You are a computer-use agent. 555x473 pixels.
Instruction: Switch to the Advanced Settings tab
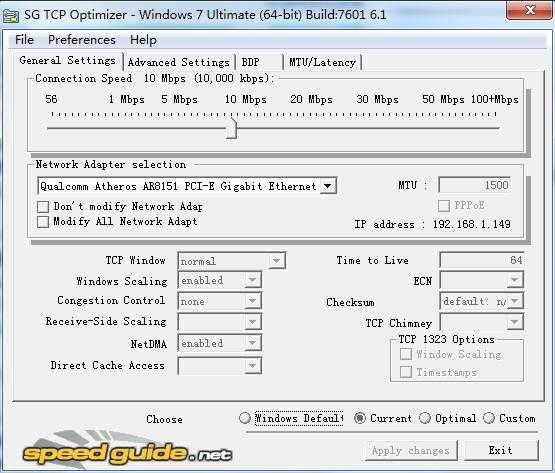[x=179, y=63]
